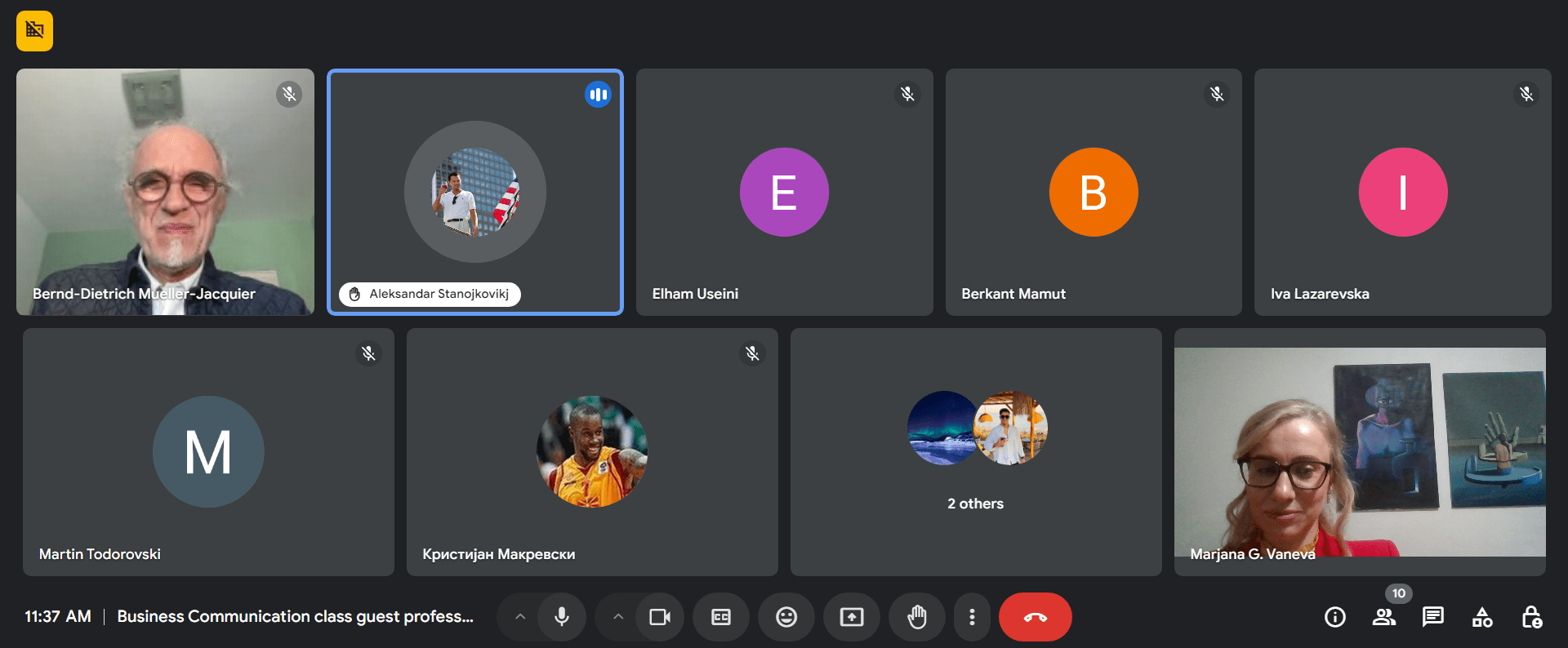Screen dimensions: 1568x648
Task: Click the present screen icon
Action: click(851, 617)
